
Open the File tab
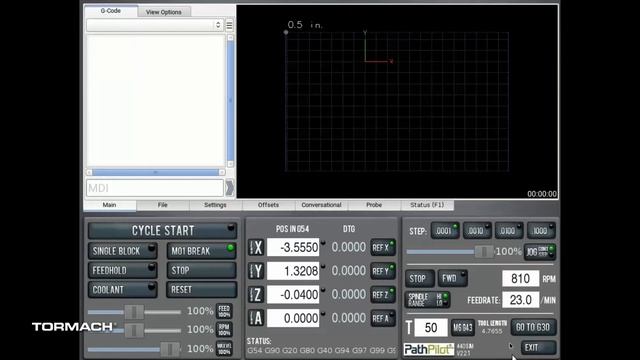[x=162, y=205]
